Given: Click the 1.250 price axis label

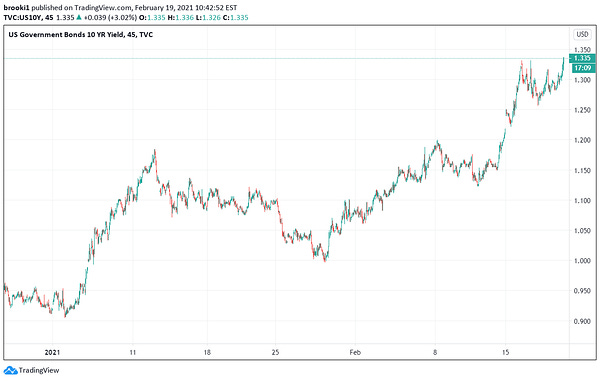Looking at the screenshot, I should coord(582,110).
